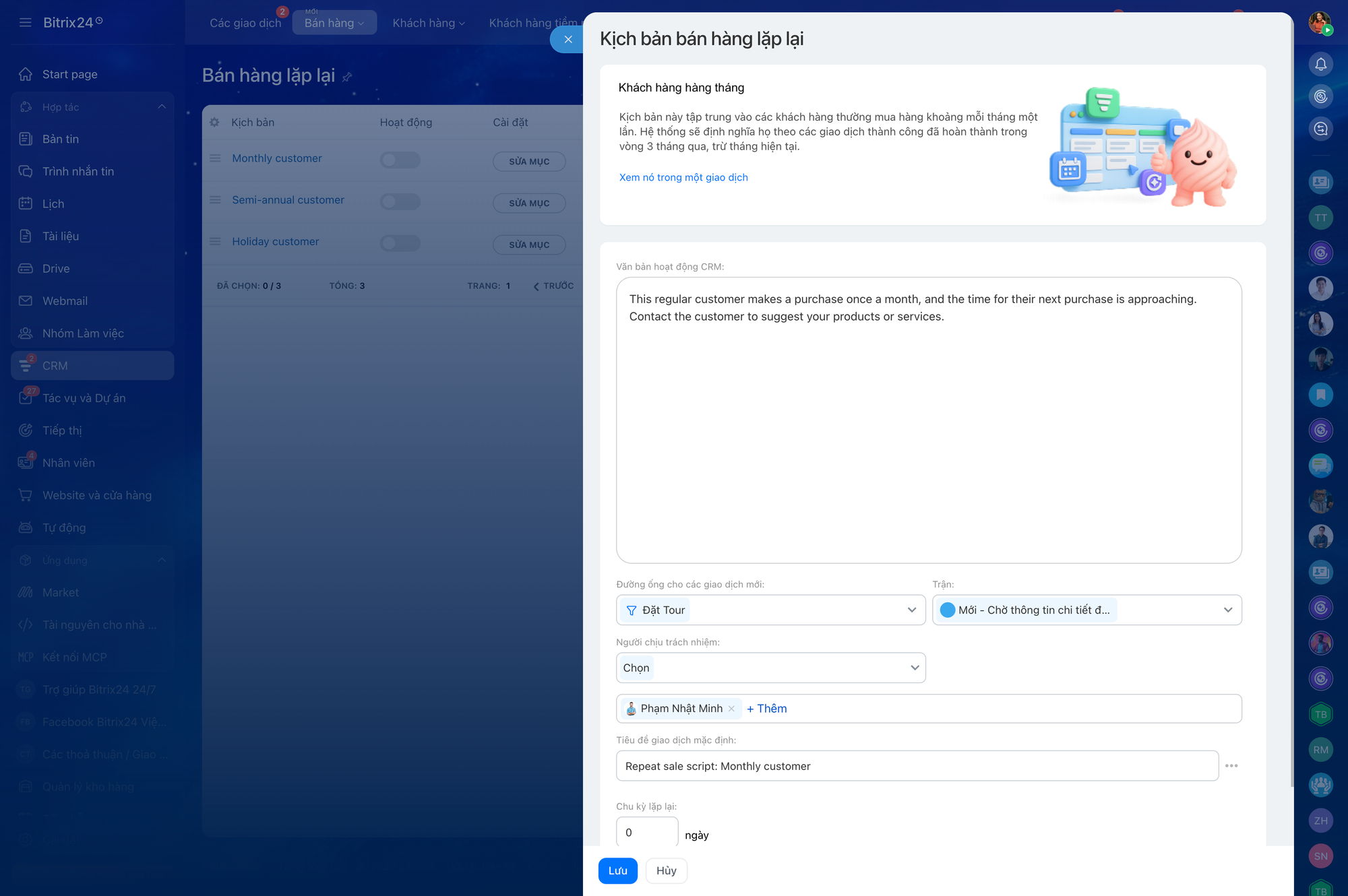Toggle the Monthly customer activity switch
This screenshot has width=1348, height=896.
point(400,160)
